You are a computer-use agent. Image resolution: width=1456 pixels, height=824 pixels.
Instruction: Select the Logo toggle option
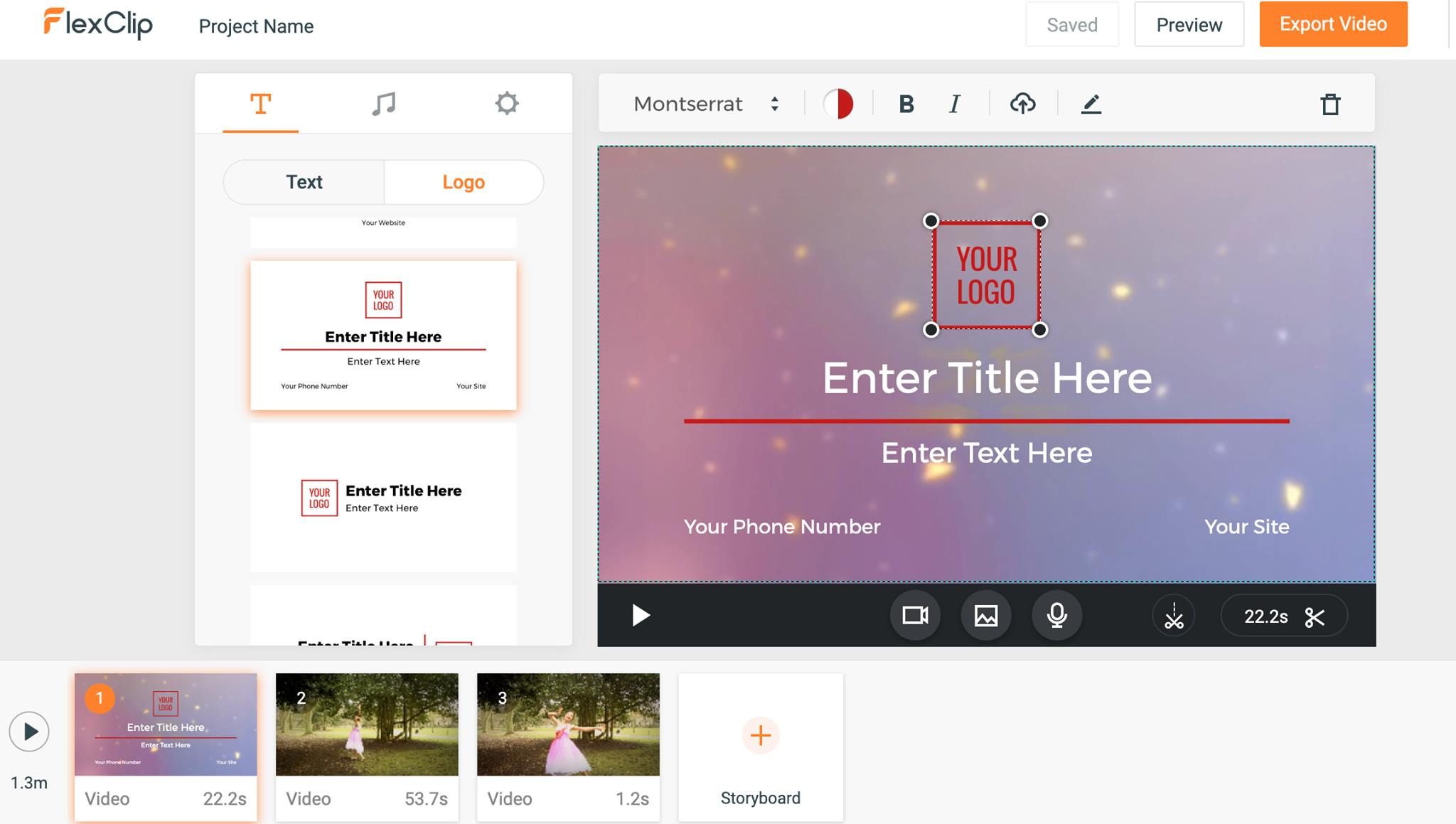click(464, 182)
